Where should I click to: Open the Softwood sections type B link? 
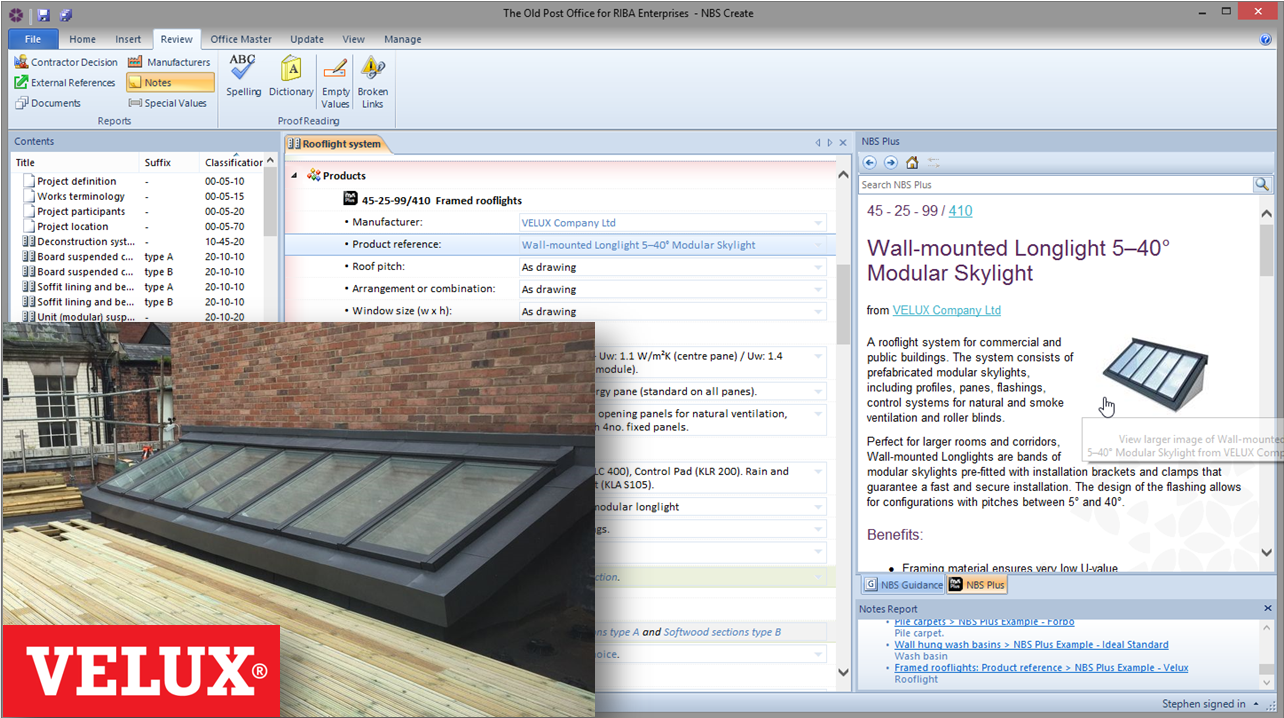722,632
